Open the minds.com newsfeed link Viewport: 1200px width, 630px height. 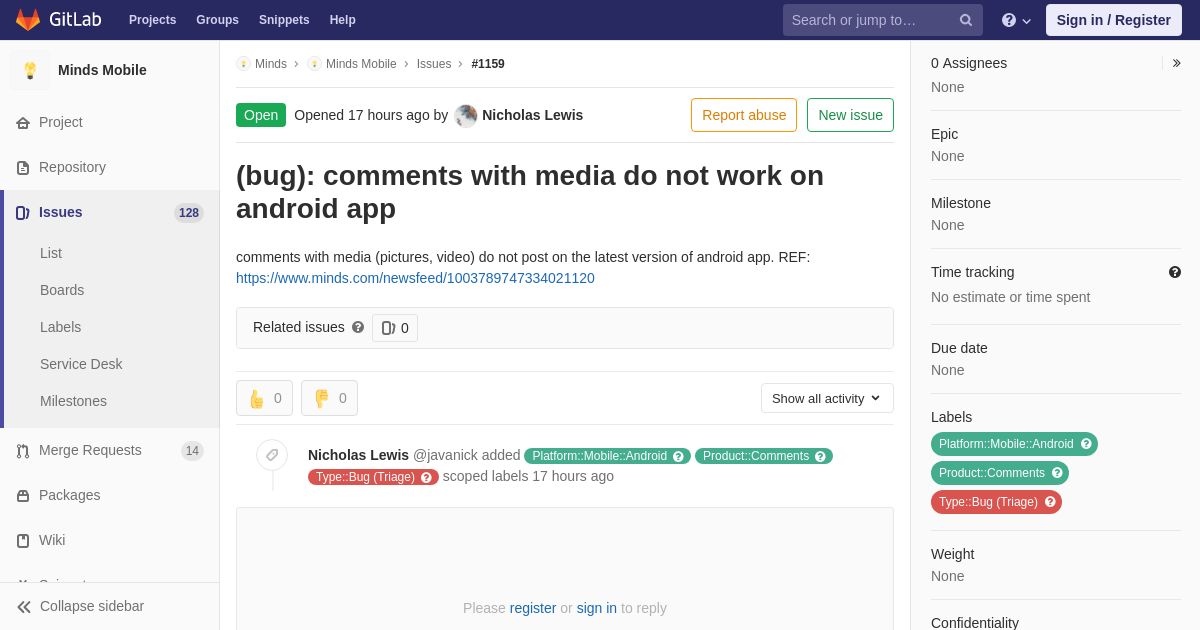tap(415, 278)
